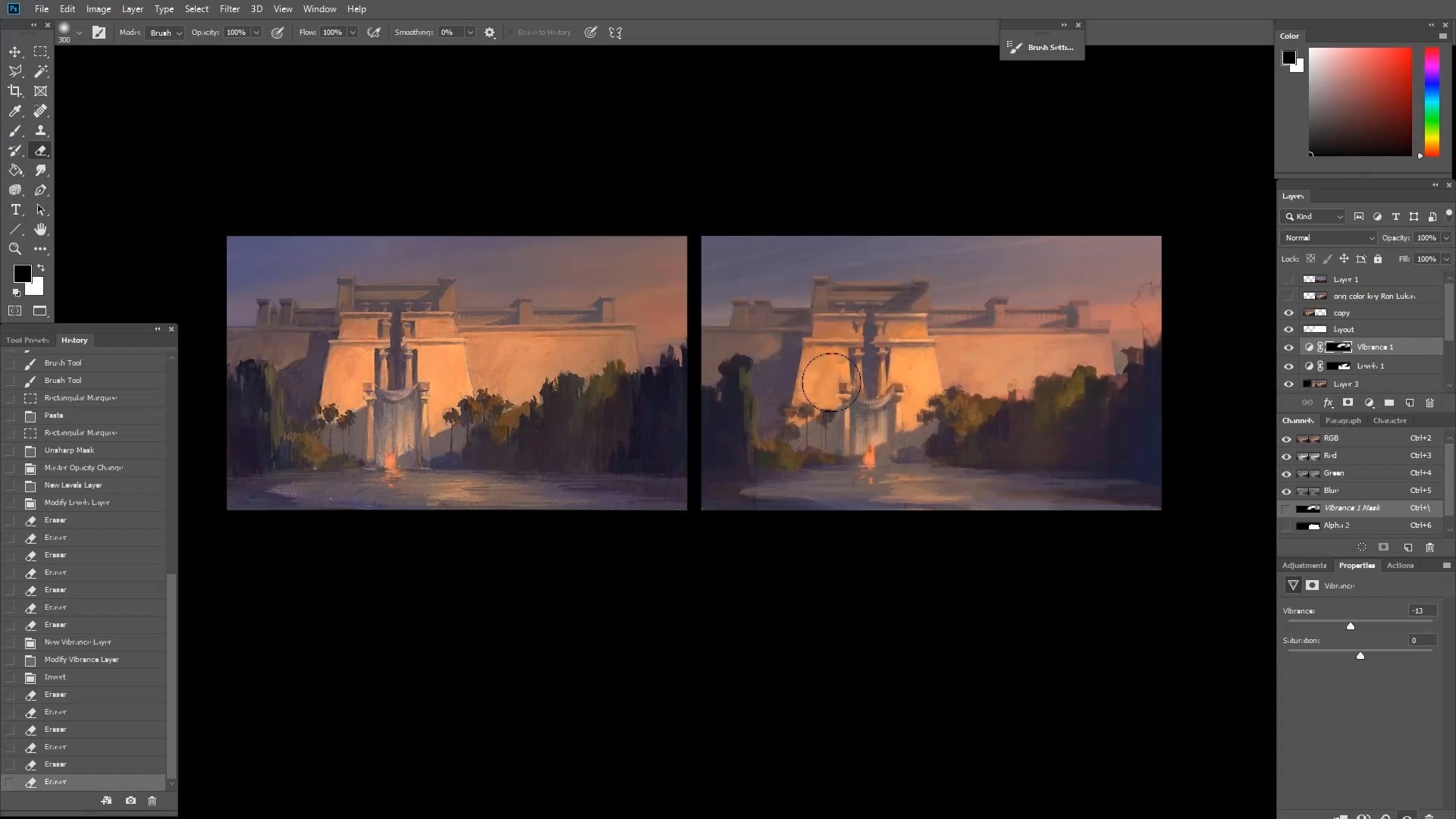Select the Invert history state
Image resolution: width=1456 pixels, height=819 pixels.
coord(83,677)
